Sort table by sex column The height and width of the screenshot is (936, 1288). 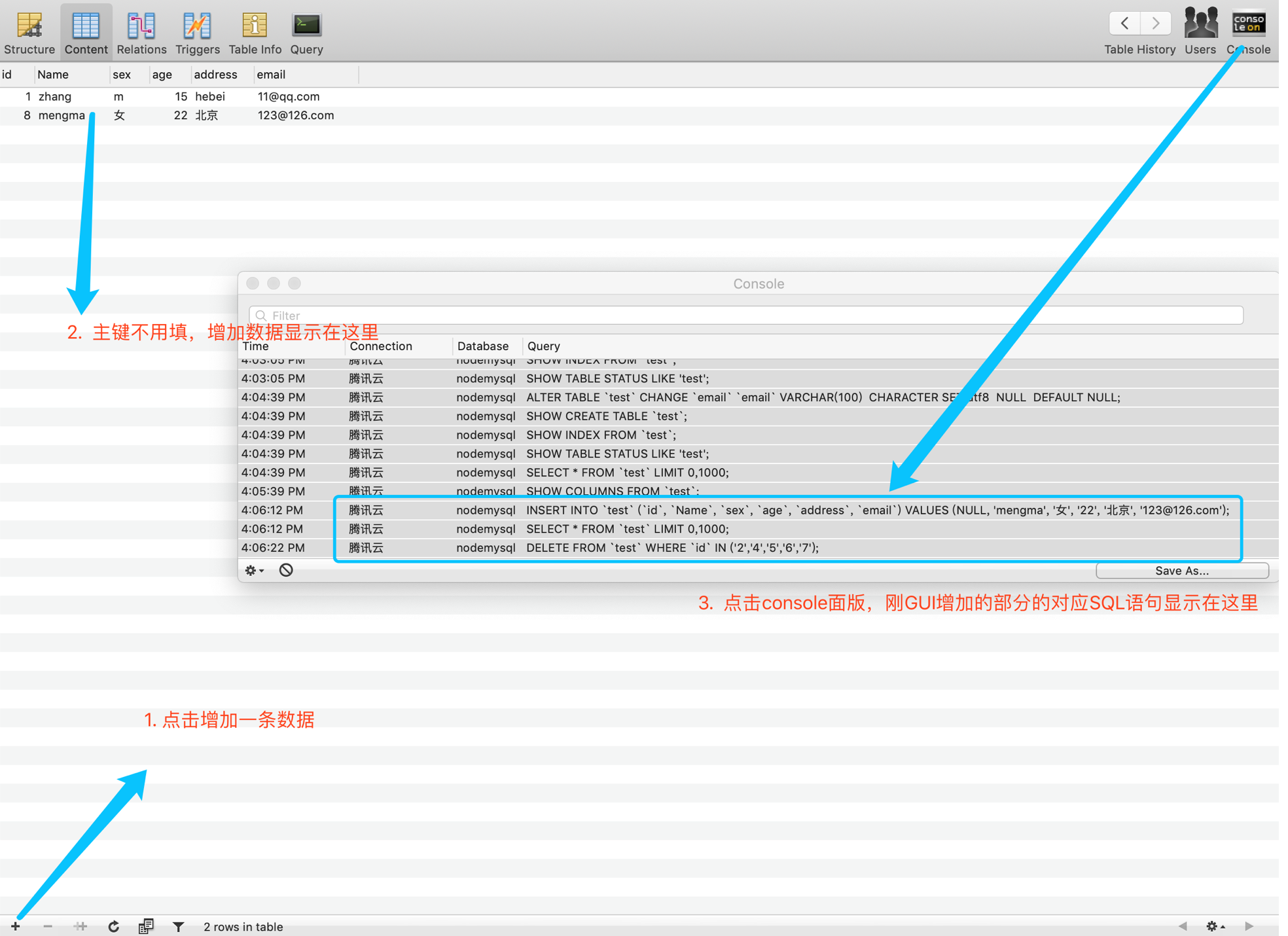[x=129, y=75]
